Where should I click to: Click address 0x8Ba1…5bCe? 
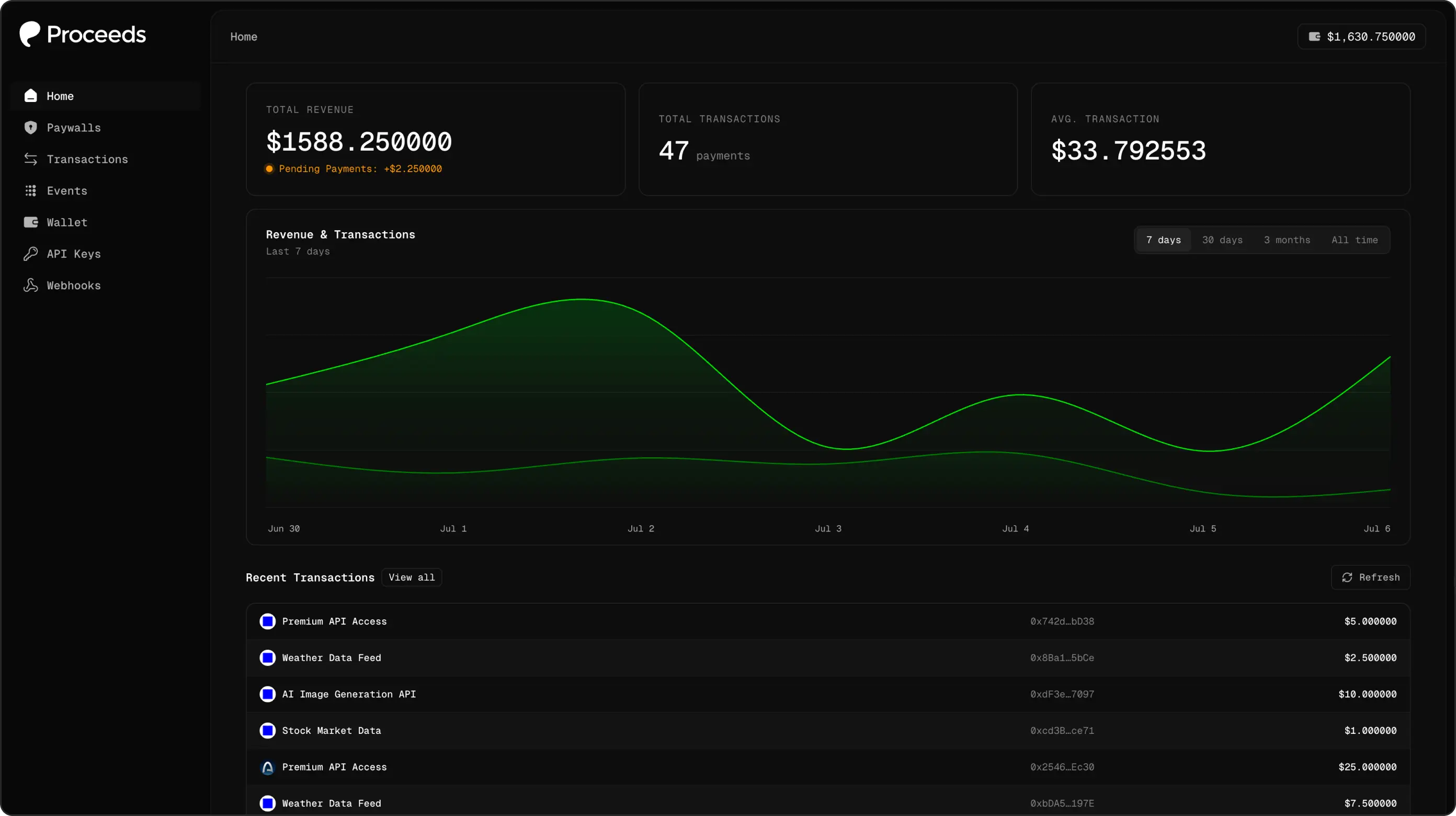(1062, 658)
